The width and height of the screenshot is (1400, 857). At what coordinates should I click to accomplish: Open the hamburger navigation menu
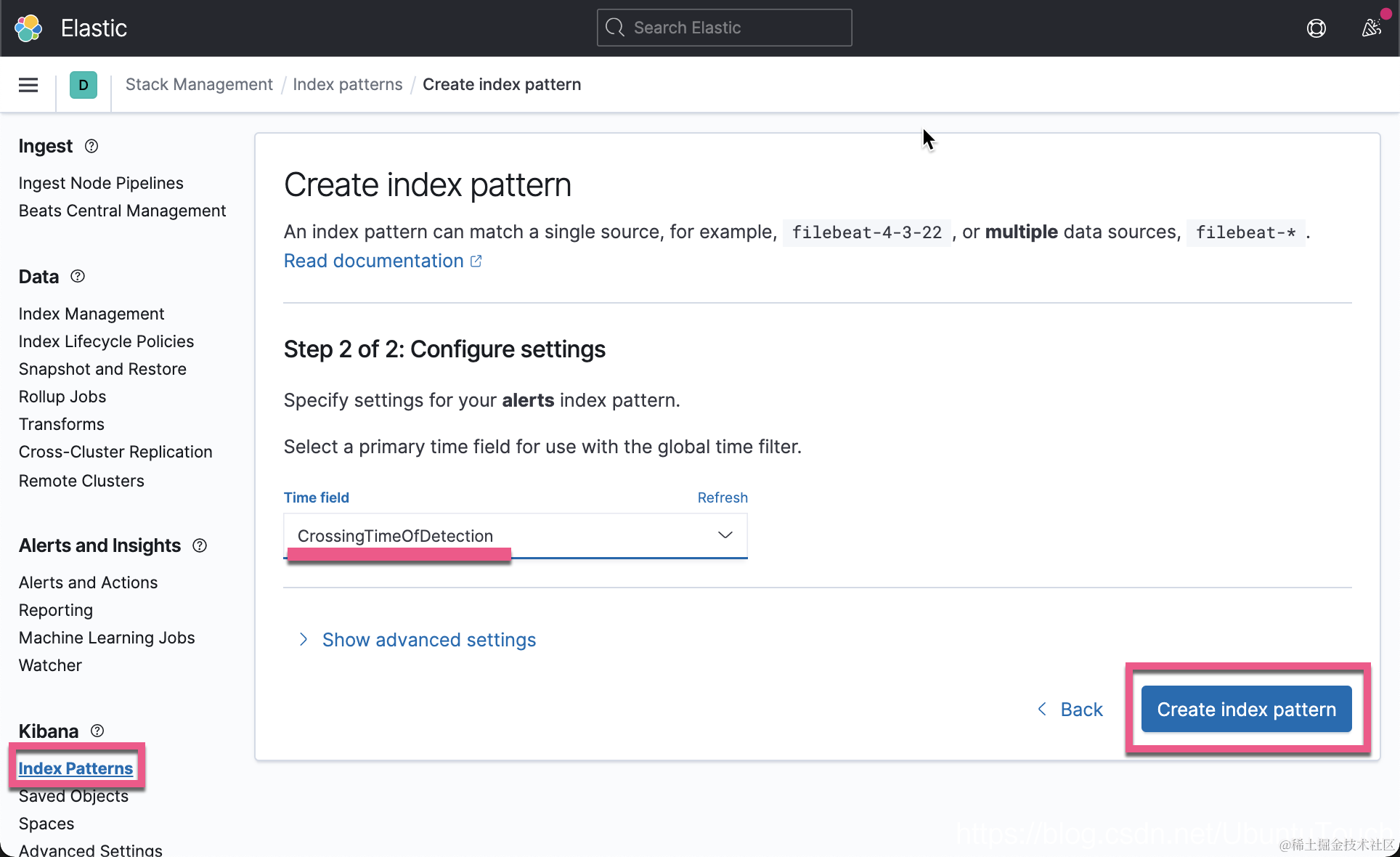28,85
